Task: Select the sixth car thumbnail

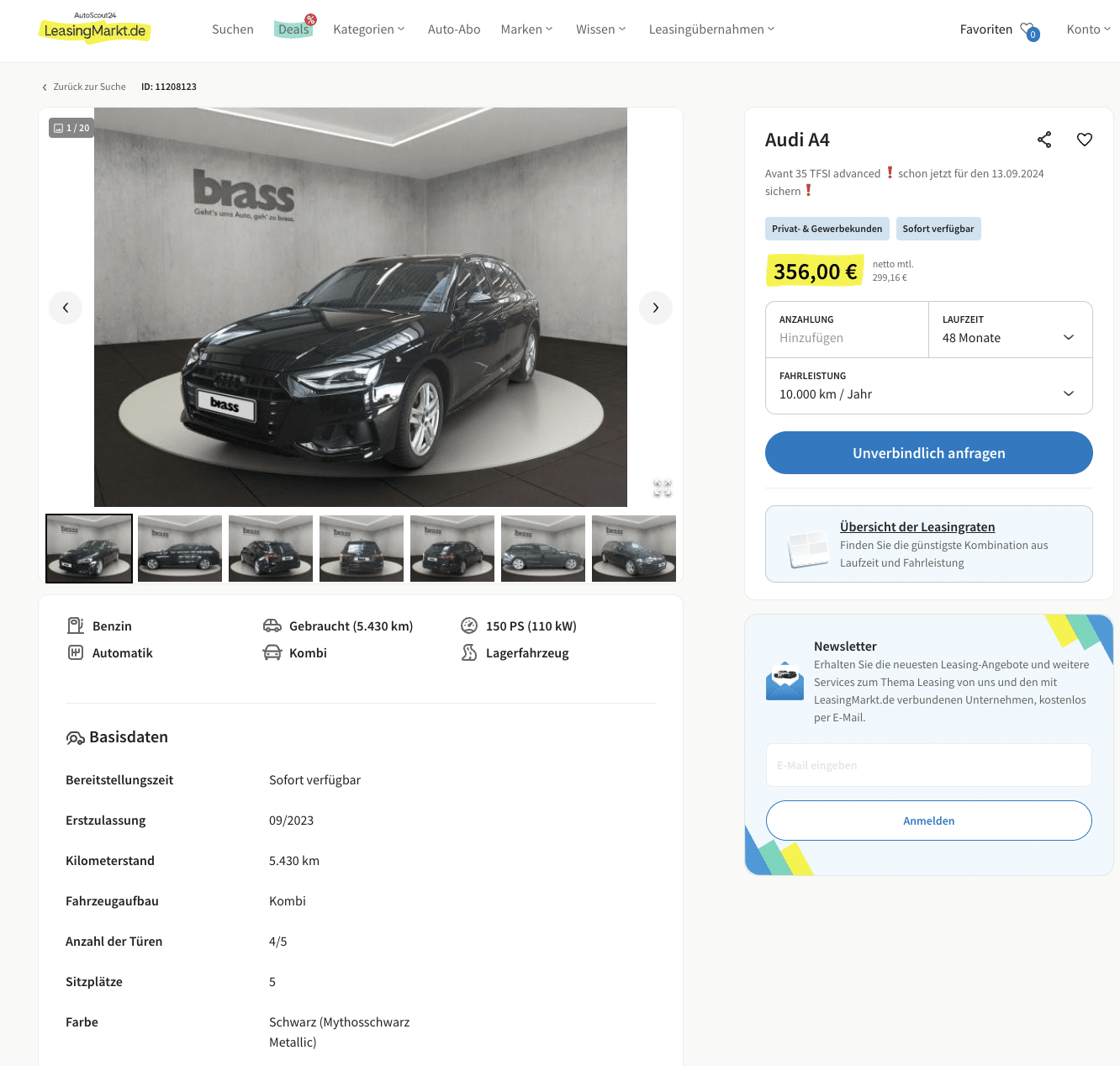Action: point(543,548)
